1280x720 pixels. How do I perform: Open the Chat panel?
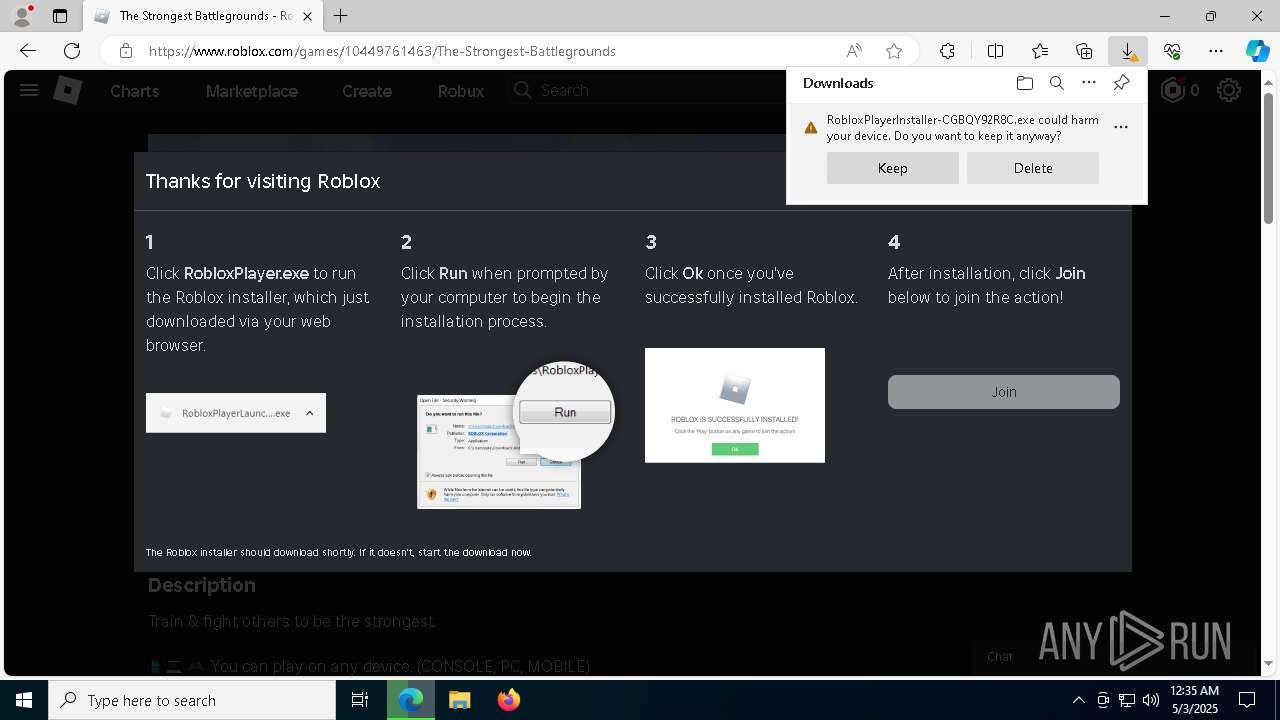tap(1000, 657)
